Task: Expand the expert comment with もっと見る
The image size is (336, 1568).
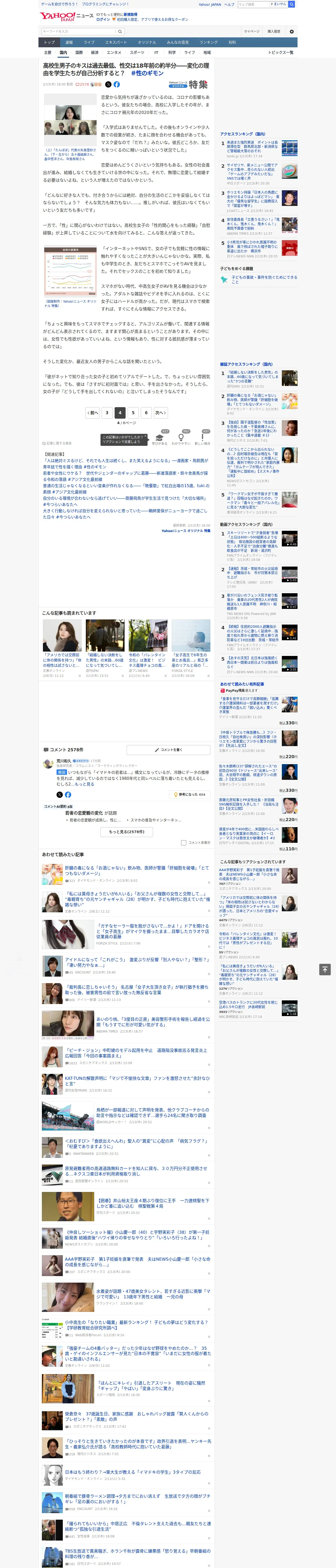Action: (x=85, y=785)
